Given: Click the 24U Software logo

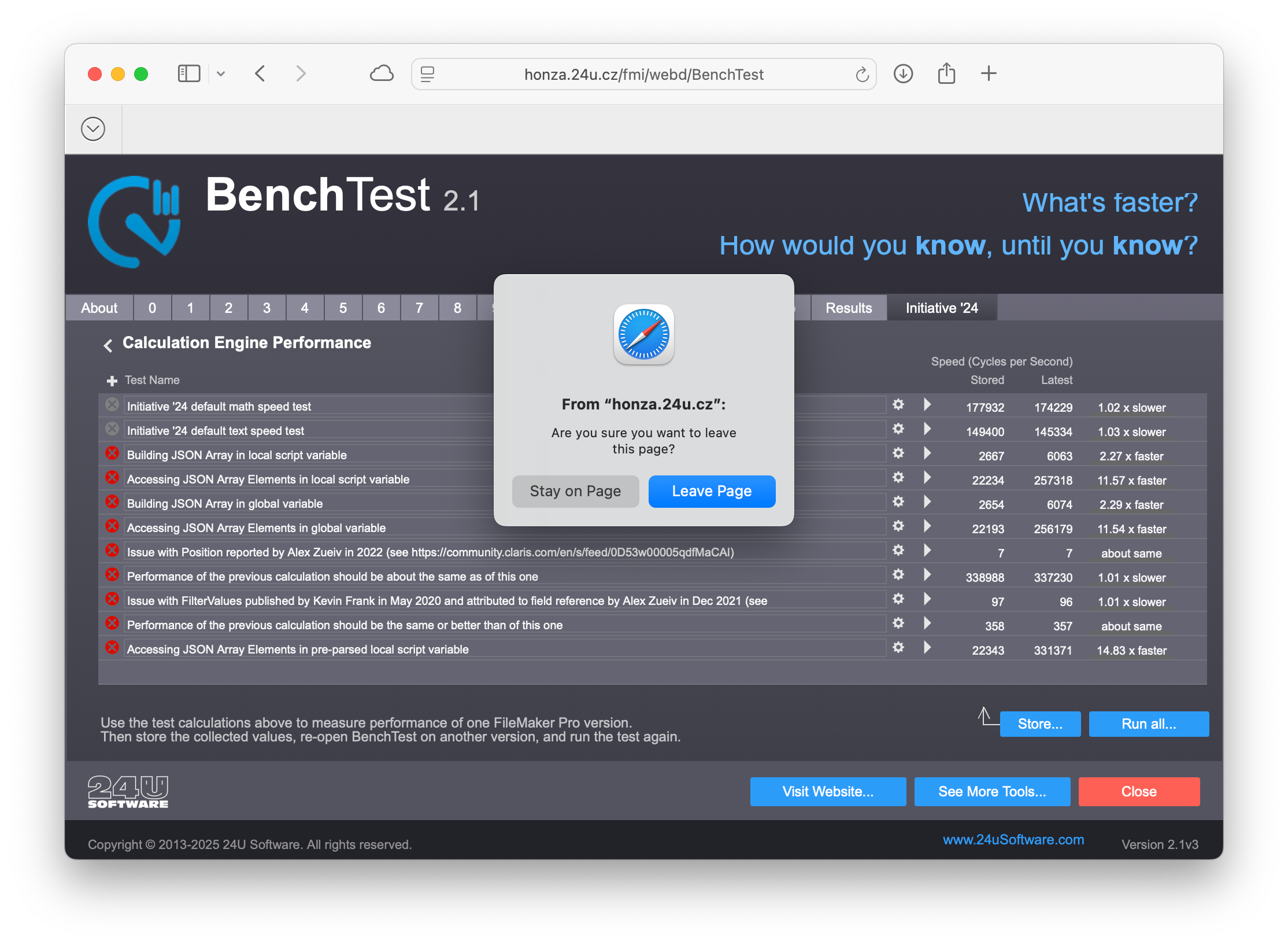Looking at the screenshot, I should tap(128, 792).
